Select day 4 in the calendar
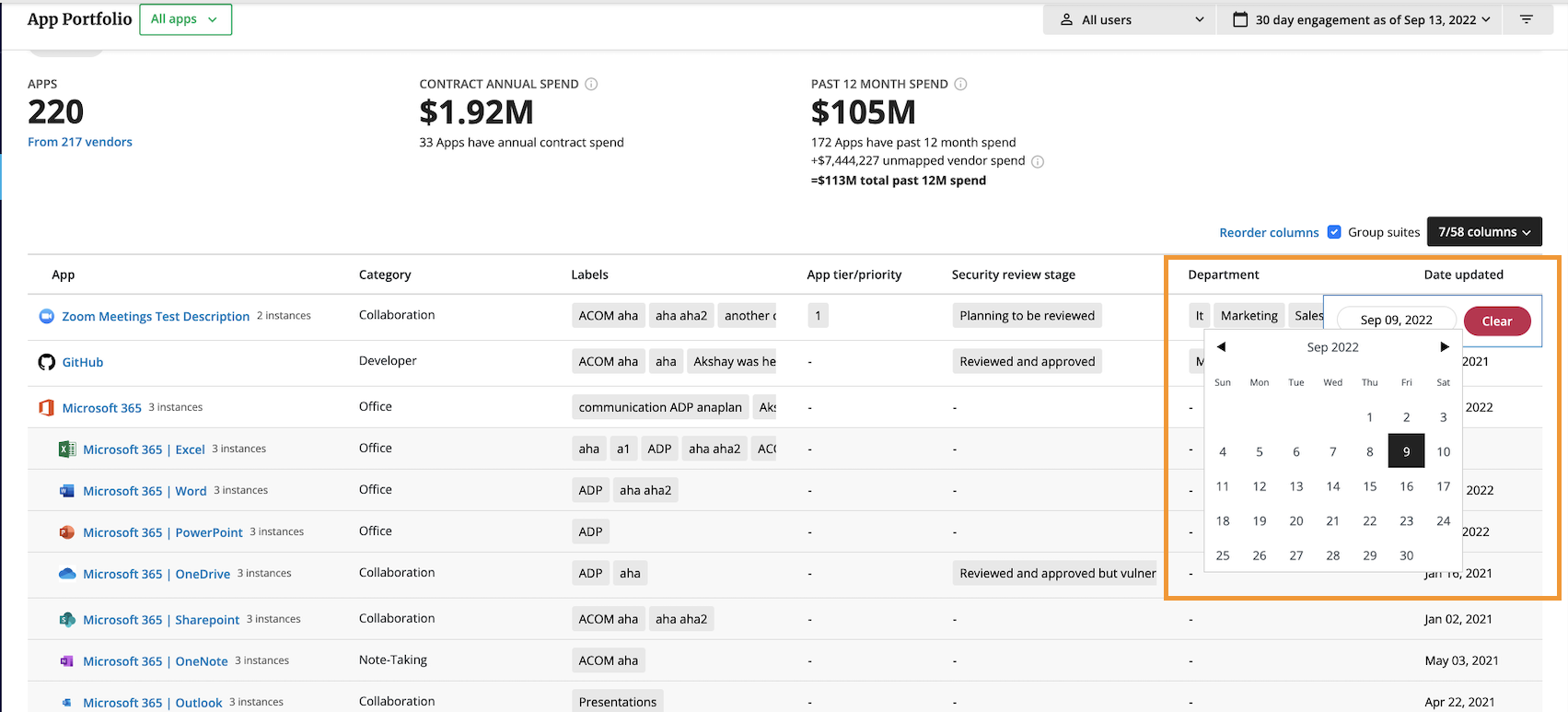 point(1222,451)
